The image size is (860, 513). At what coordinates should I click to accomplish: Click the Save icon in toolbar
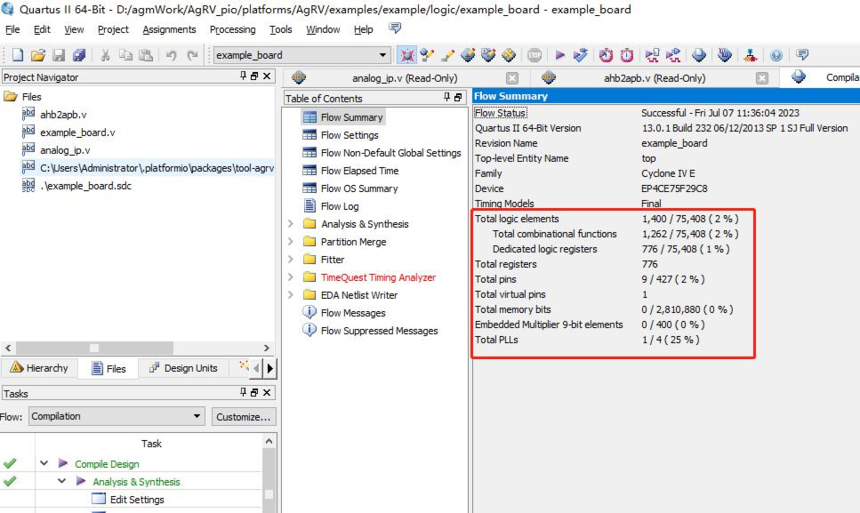(59, 55)
